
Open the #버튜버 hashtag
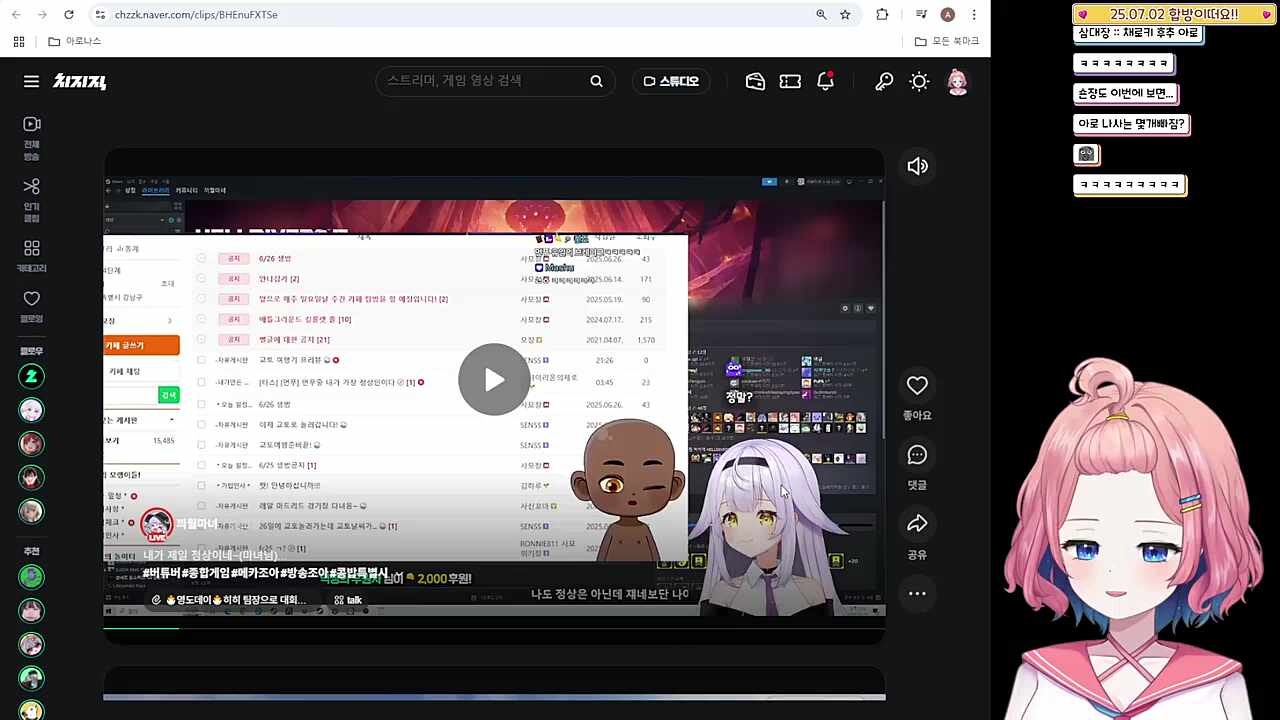point(161,573)
